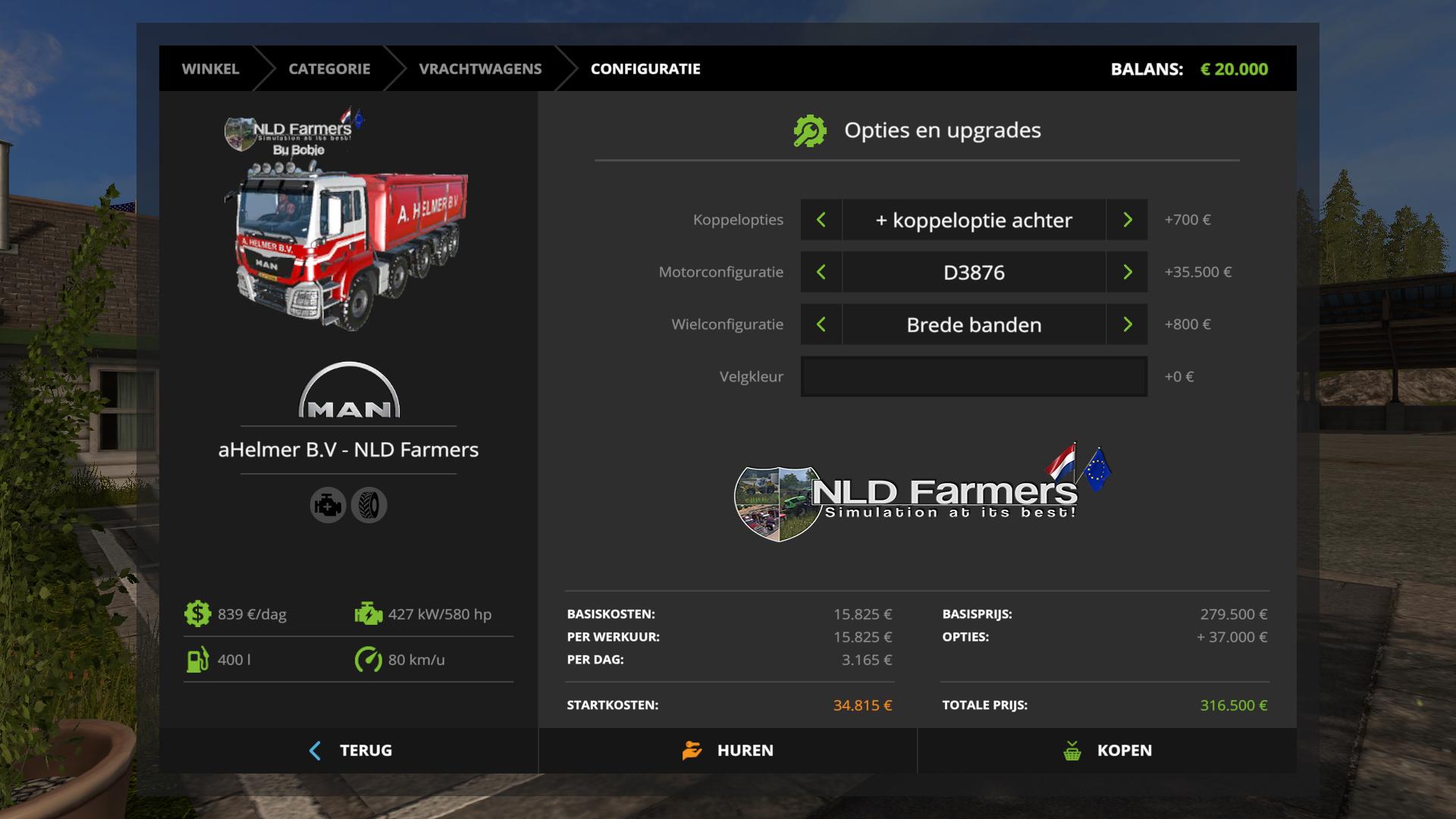Switch to next Motorconfiguratie engine
The height and width of the screenshot is (819, 1456).
click(x=1127, y=272)
